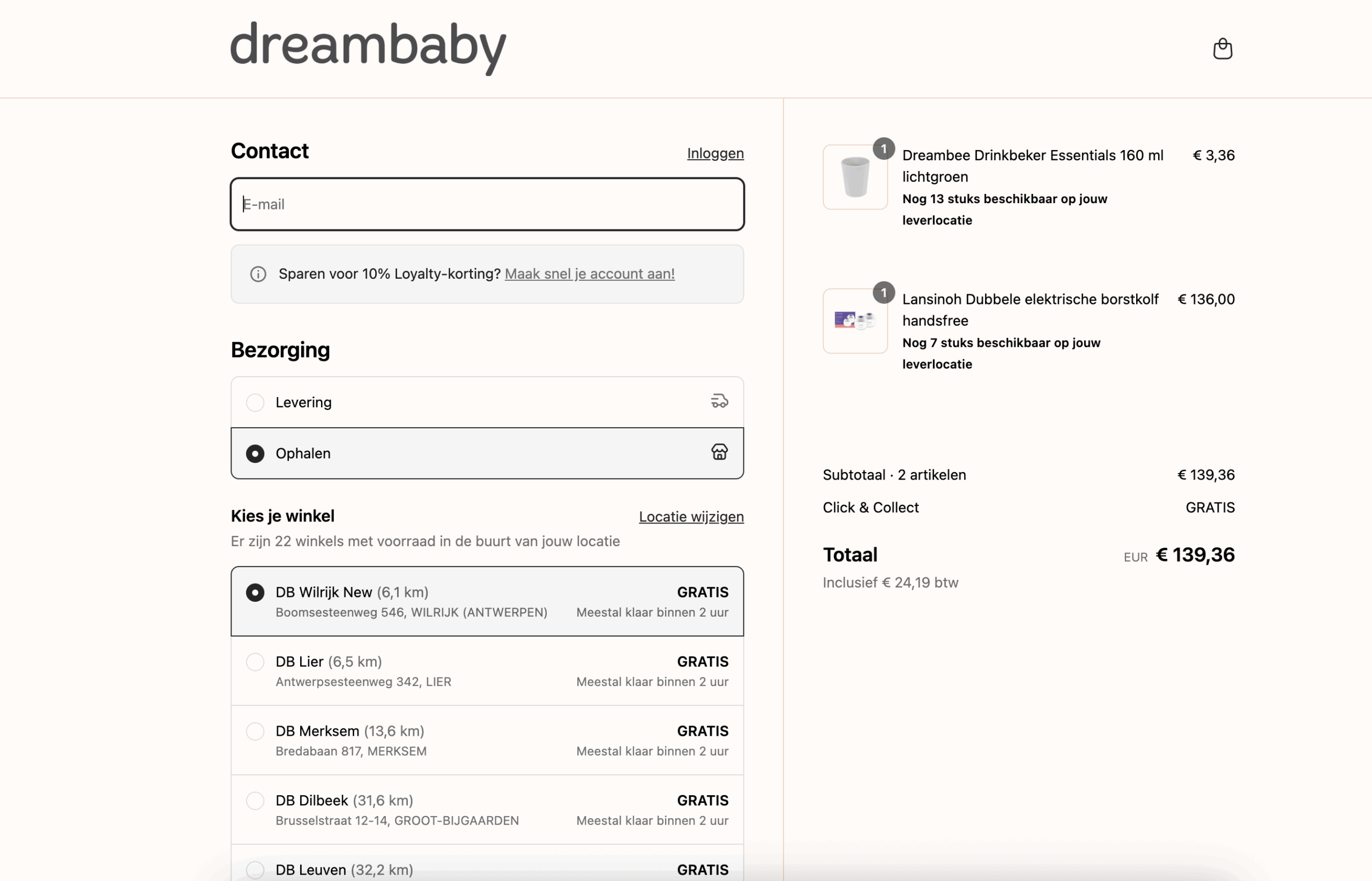Open the Dreambee Drinkbeker product thumbnail
The image size is (1372, 881).
pyautogui.click(x=855, y=177)
